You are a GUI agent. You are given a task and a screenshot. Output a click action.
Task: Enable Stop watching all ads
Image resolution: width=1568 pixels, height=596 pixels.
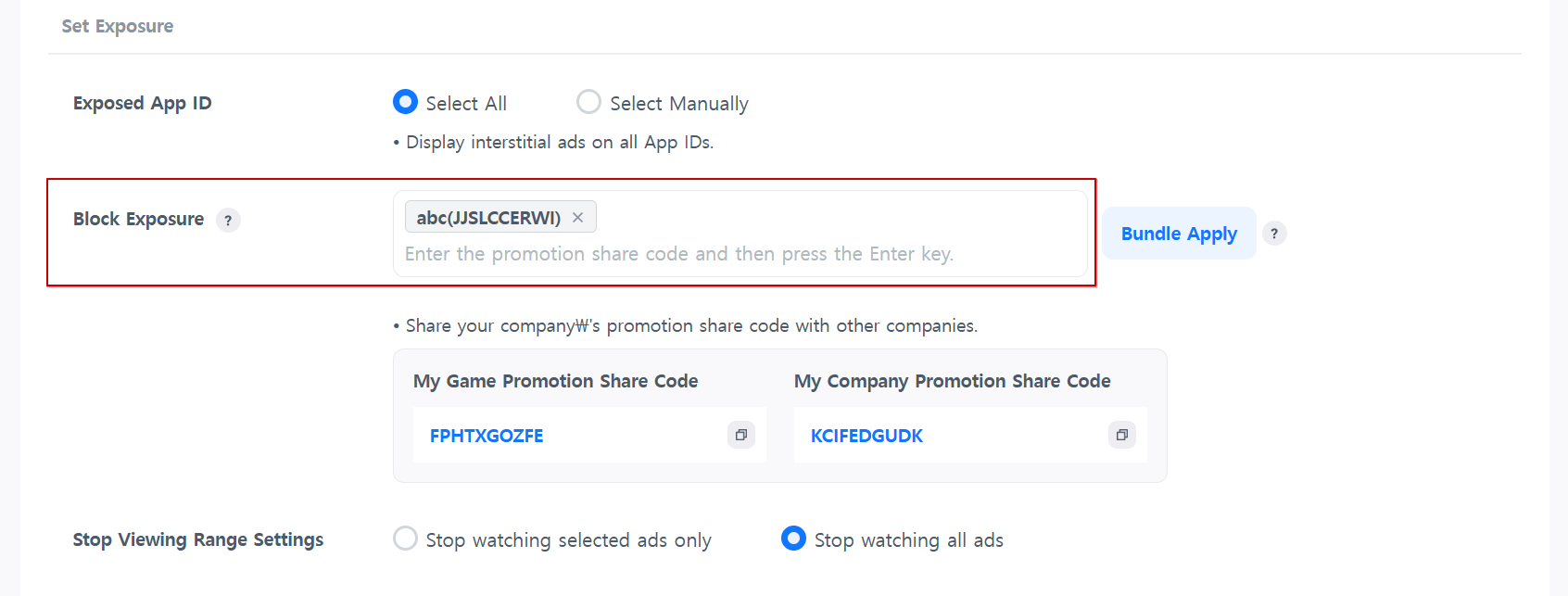793,539
